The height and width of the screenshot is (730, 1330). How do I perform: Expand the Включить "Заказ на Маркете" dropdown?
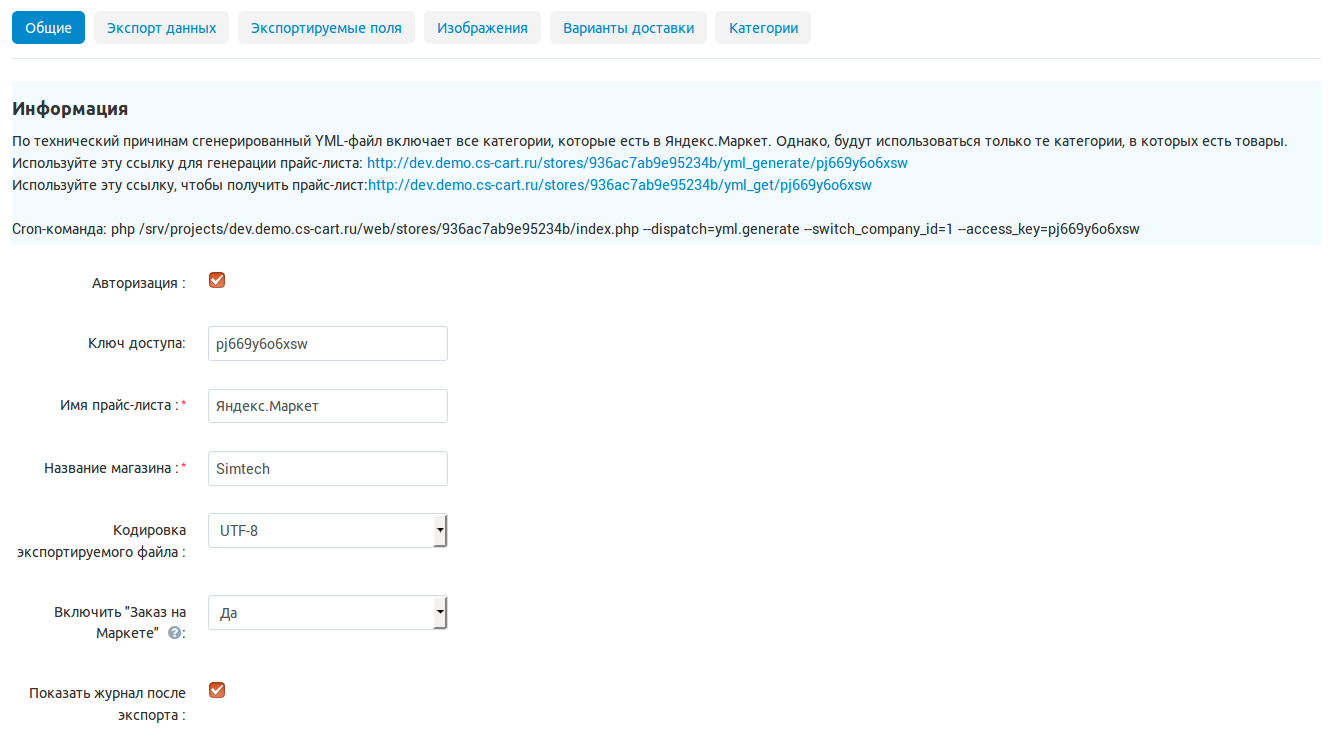[327, 613]
